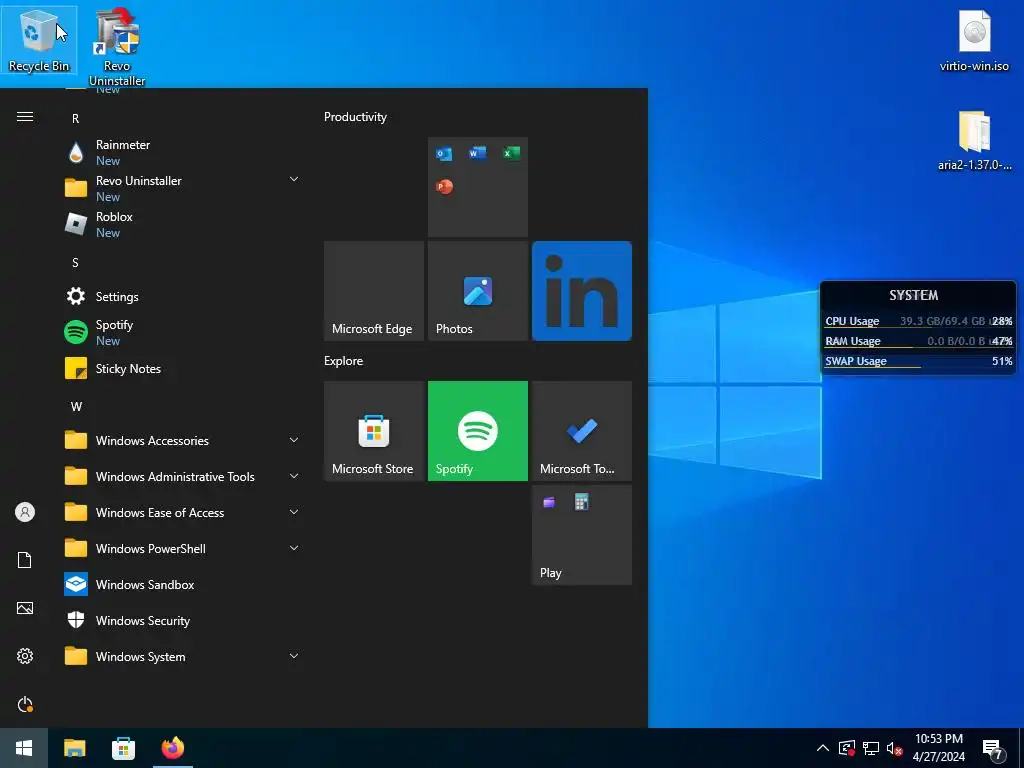Open Settings in the app list
Screen dimensions: 1024x768
pos(183,296)
